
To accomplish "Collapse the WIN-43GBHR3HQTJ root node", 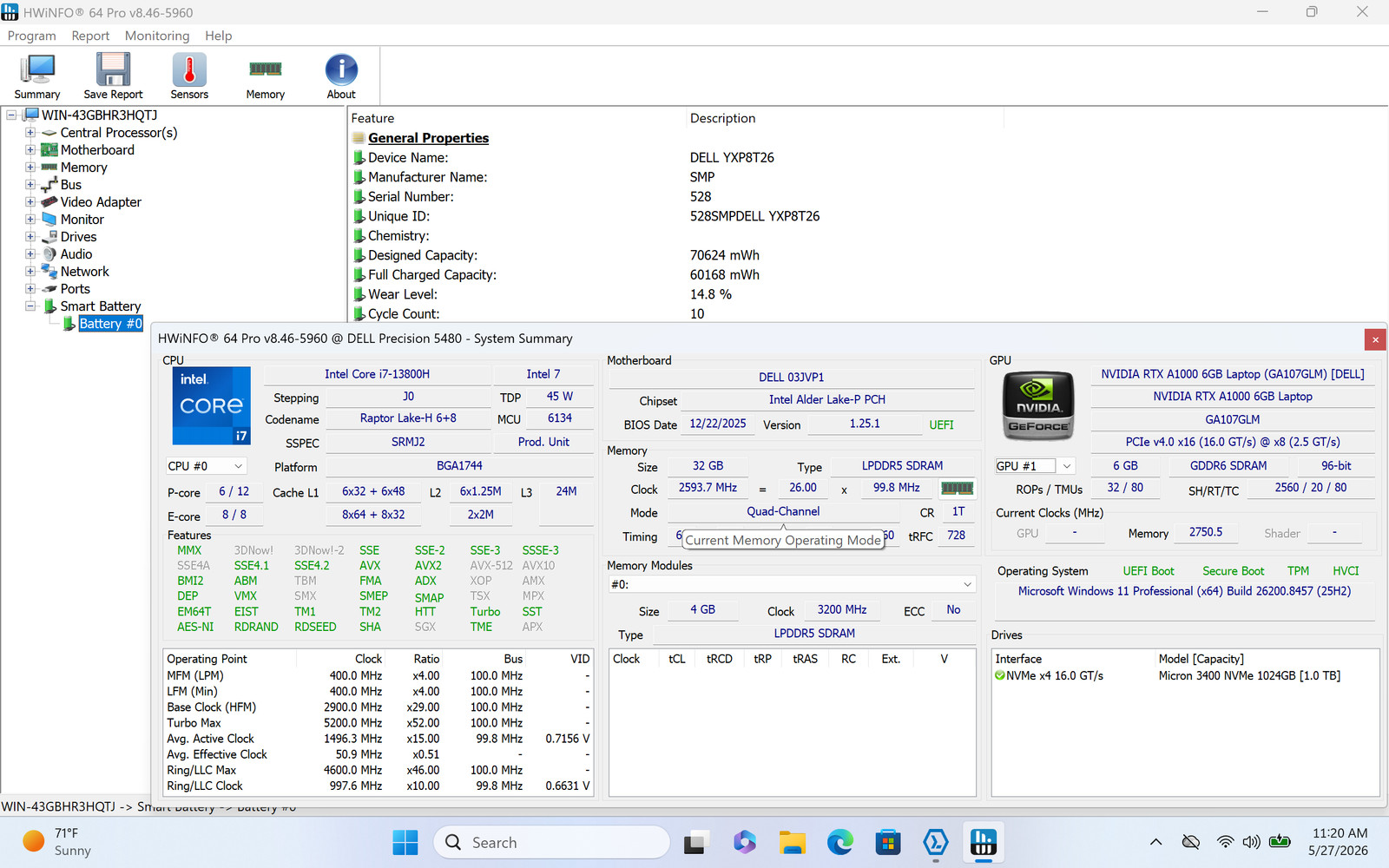I will click(x=11, y=115).
